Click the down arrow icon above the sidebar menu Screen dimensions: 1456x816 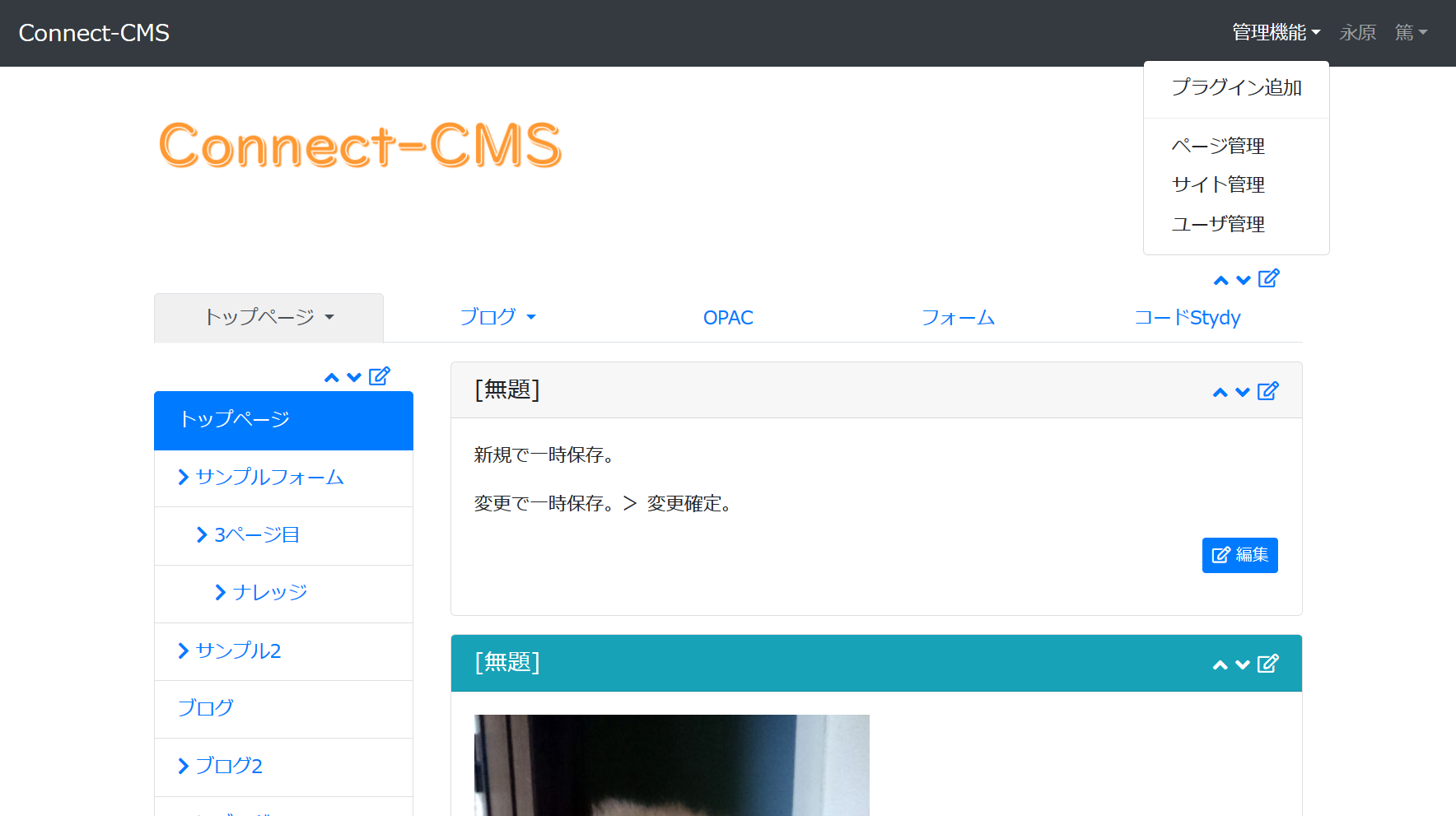354,377
